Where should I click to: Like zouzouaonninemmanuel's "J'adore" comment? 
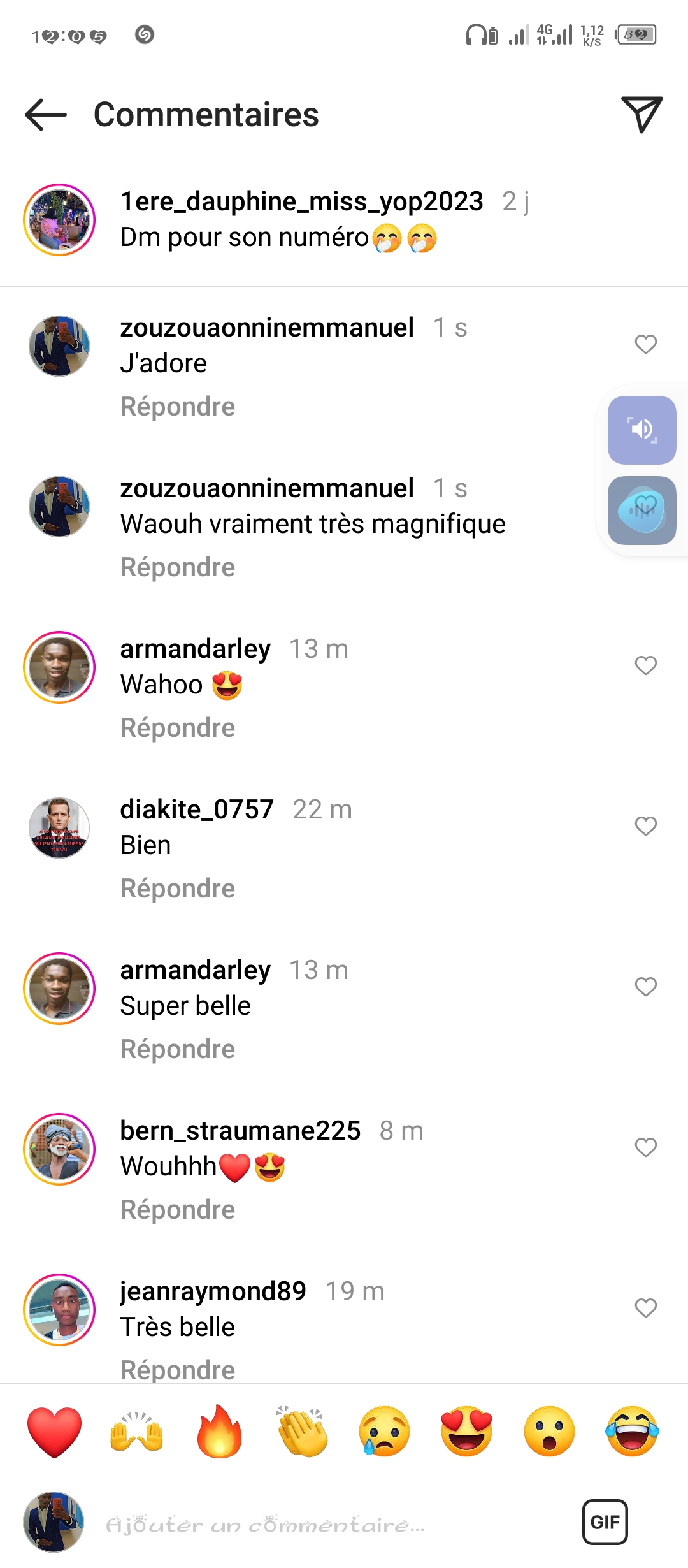646,344
